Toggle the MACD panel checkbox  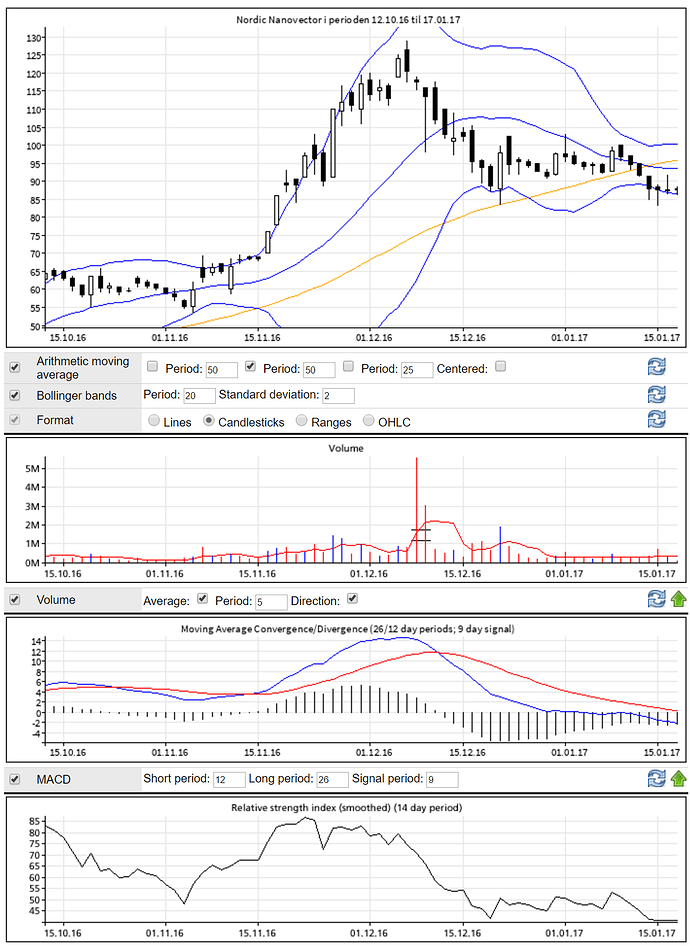point(15,779)
